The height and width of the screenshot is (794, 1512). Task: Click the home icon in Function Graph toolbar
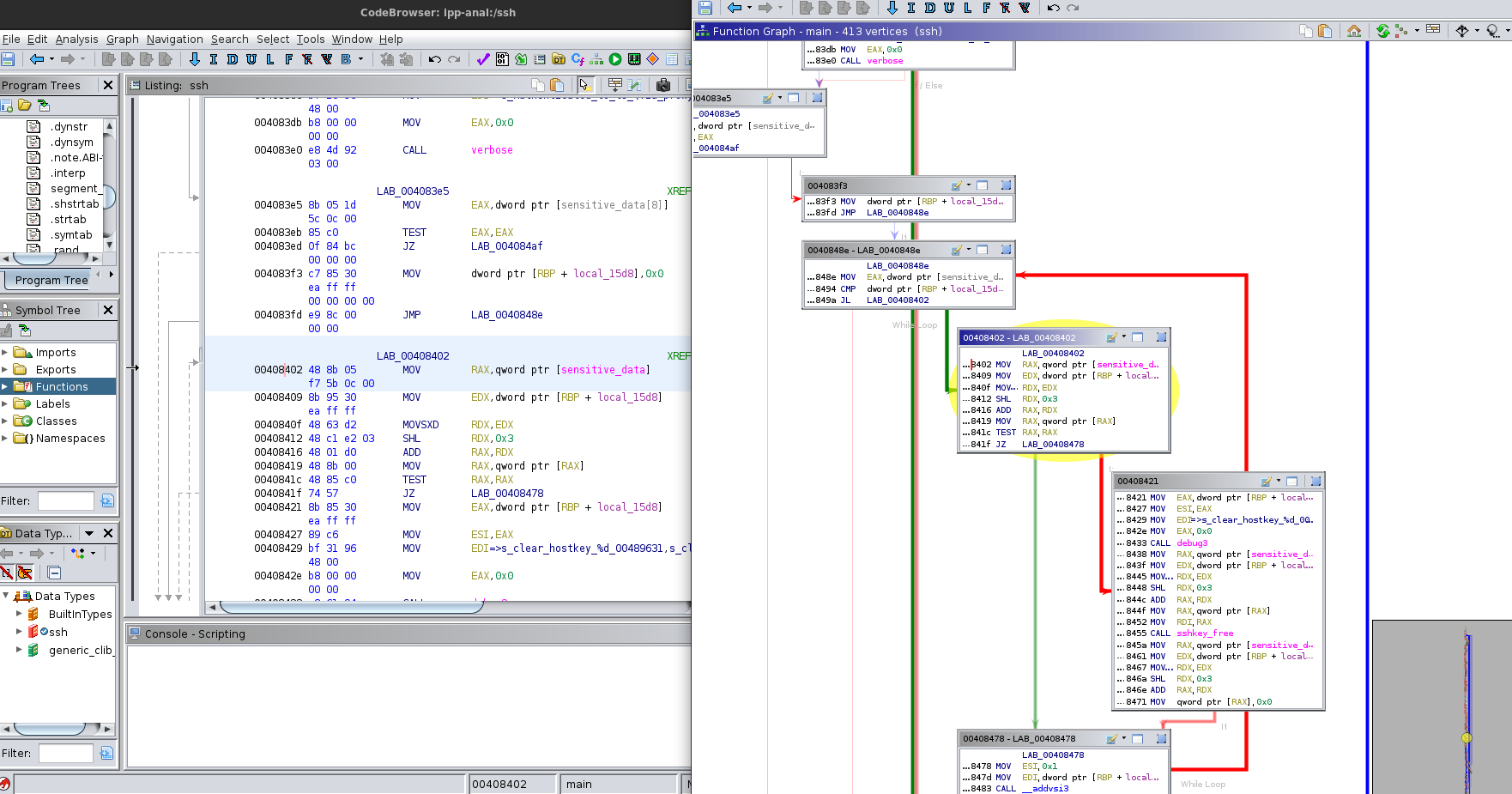click(x=1354, y=31)
